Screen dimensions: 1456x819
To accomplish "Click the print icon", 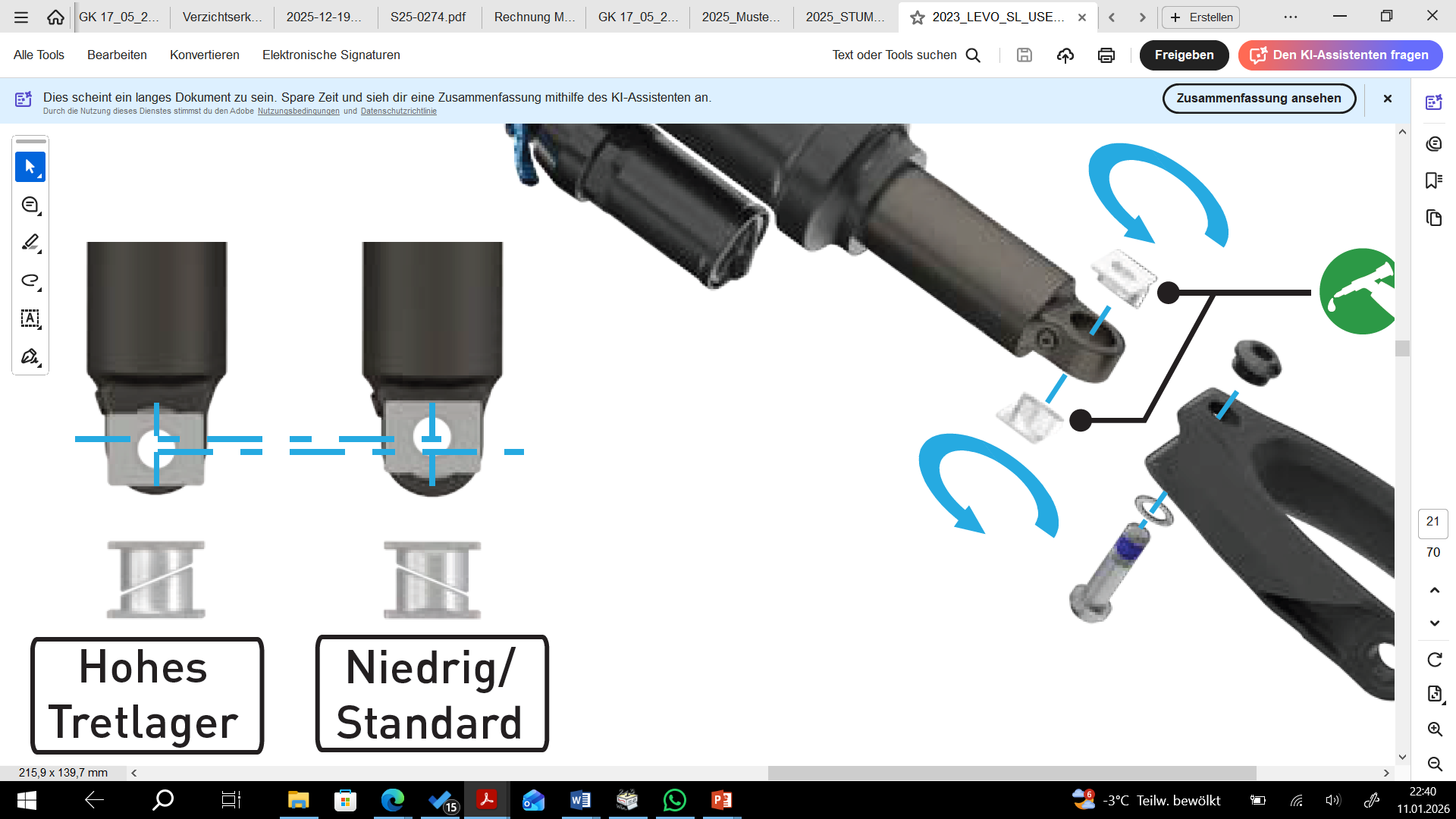I will coord(1106,55).
